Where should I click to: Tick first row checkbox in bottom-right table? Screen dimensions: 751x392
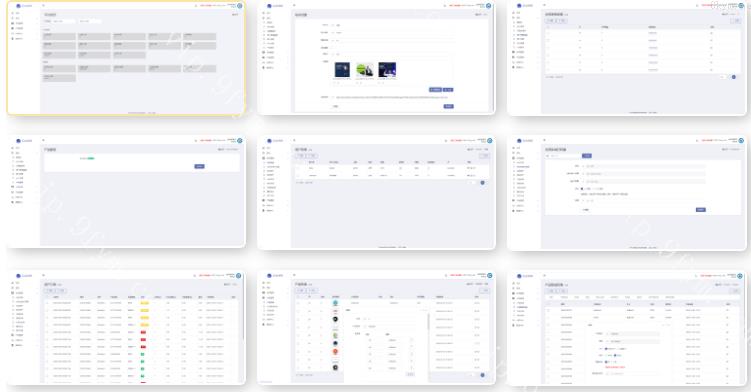[549, 311]
